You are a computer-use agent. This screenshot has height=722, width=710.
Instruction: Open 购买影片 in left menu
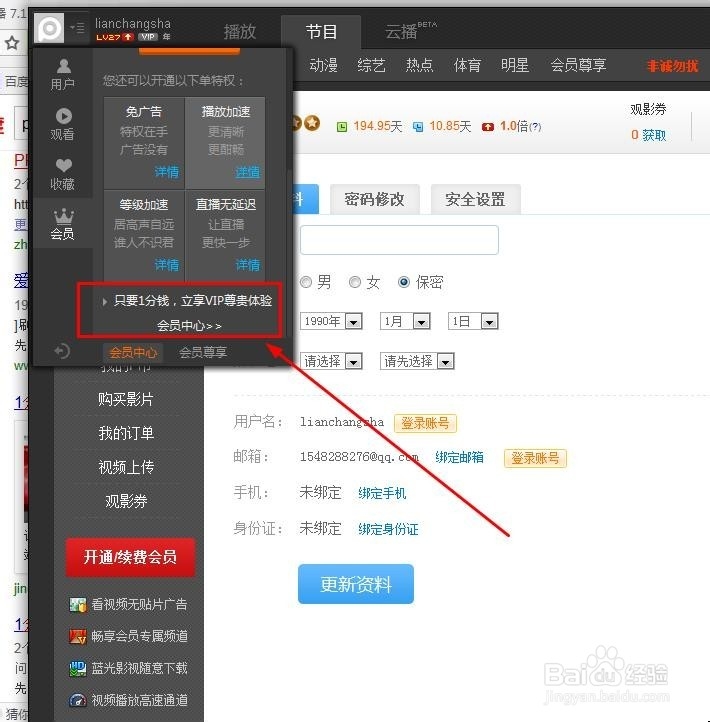point(126,399)
